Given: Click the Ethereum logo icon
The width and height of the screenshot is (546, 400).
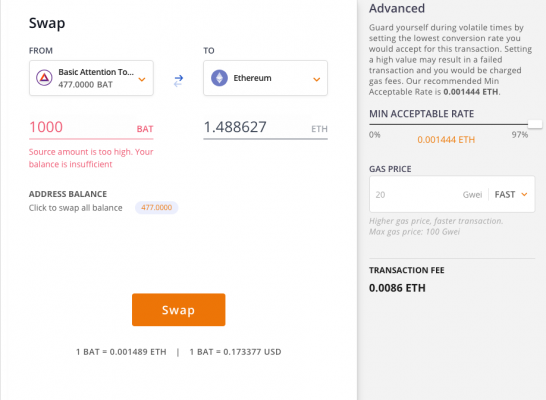Looking at the screenshot, I should pyautogui.click(x=219, y=78).
